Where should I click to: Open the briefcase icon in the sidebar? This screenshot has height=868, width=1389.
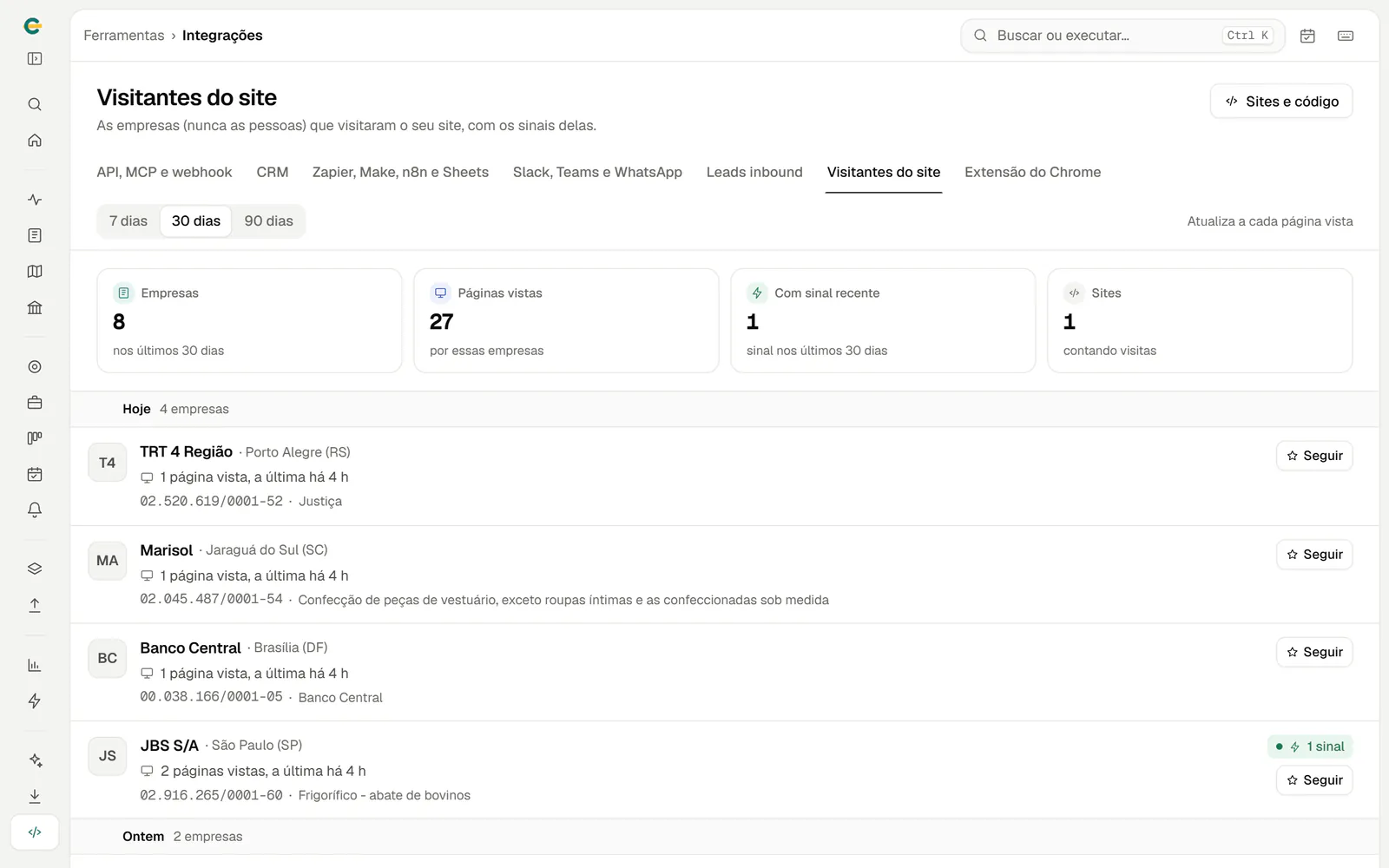click(x=35, y=403)
